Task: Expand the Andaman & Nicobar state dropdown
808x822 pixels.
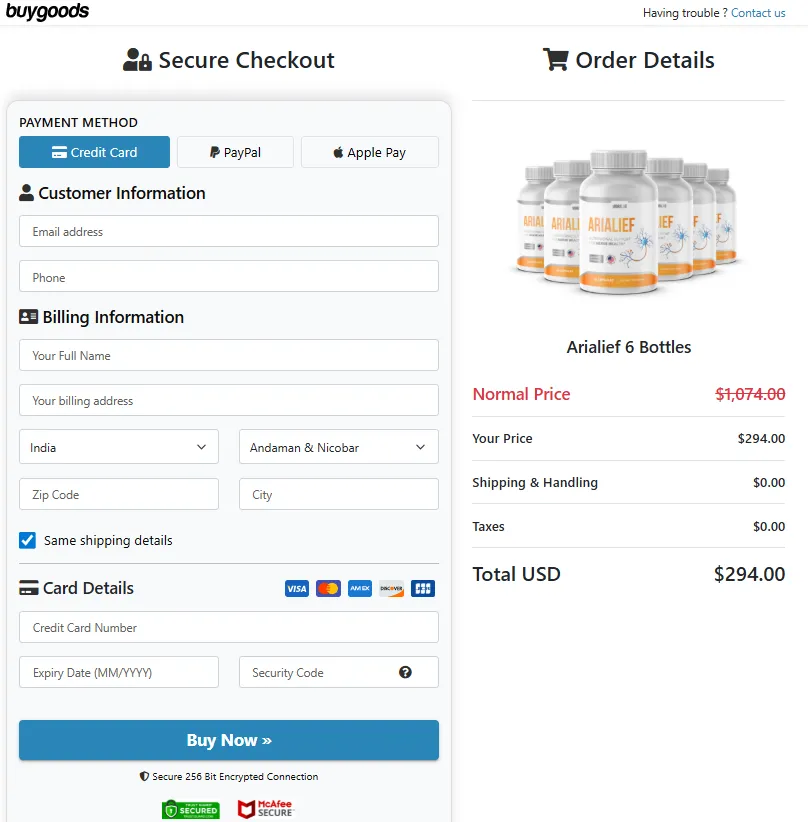Action: [338, 448]
